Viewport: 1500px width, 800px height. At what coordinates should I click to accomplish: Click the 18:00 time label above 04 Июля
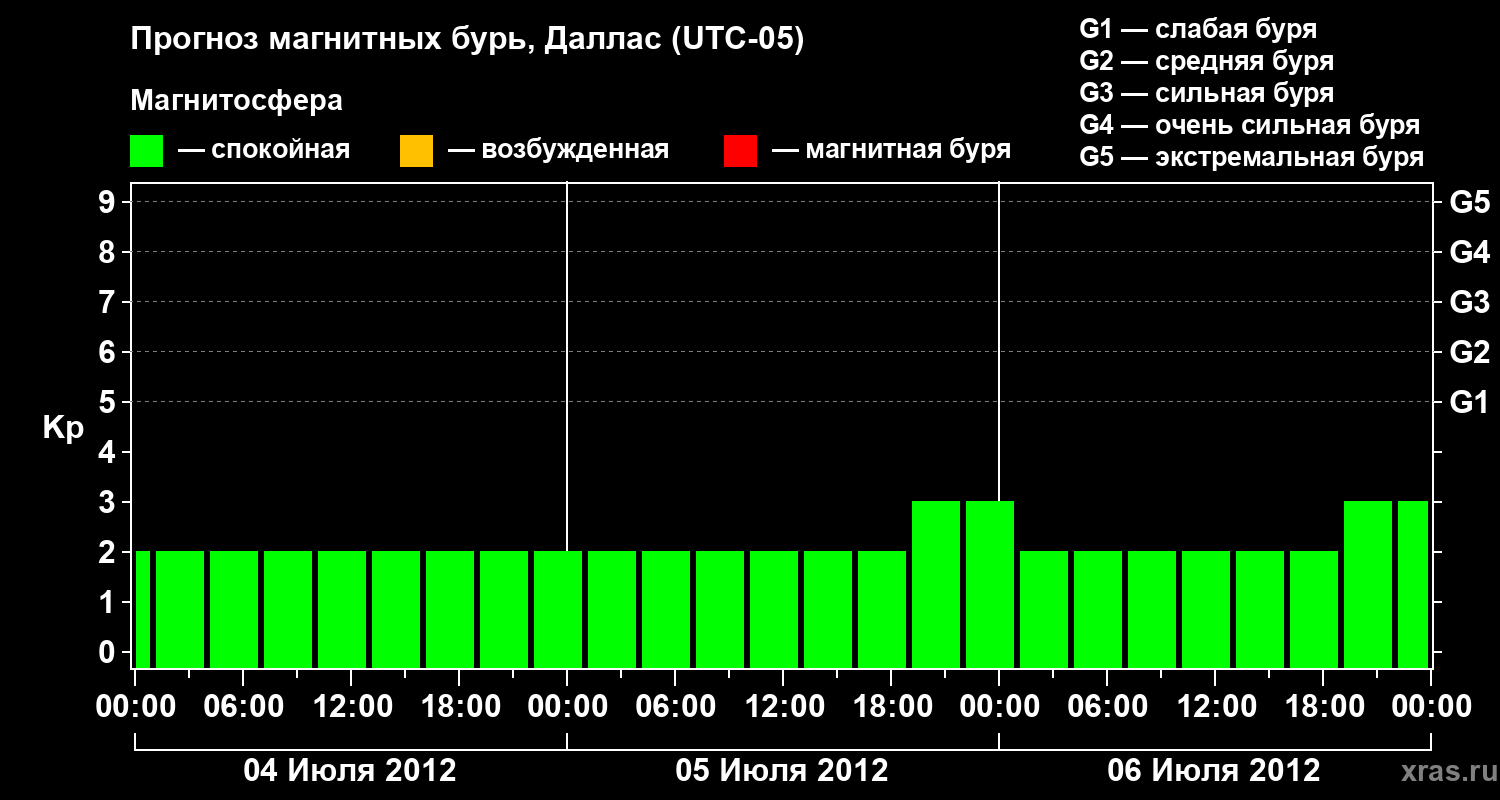[460, 706]
